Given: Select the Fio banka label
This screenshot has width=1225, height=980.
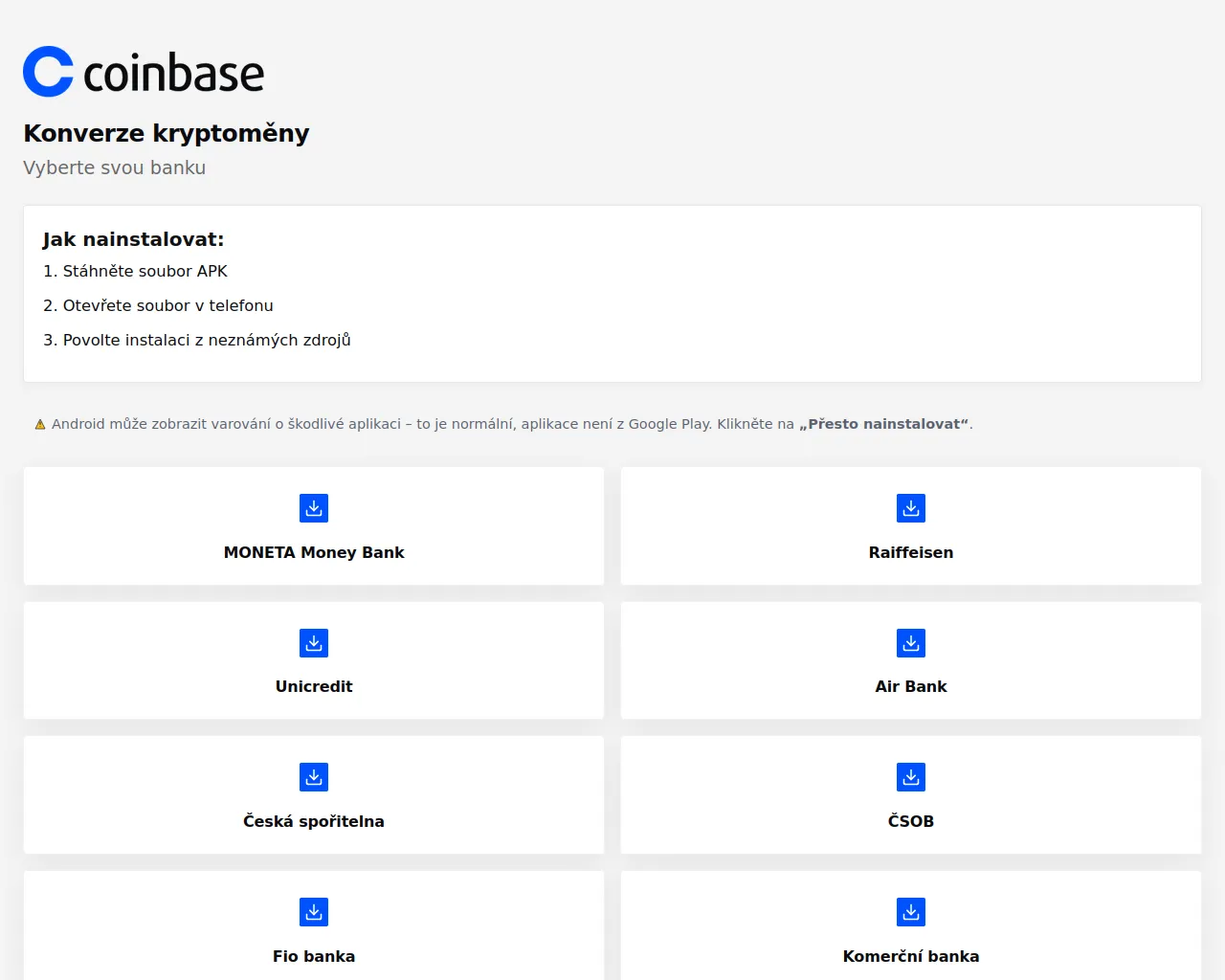Looking at the screenshot, I should point(314,956).
